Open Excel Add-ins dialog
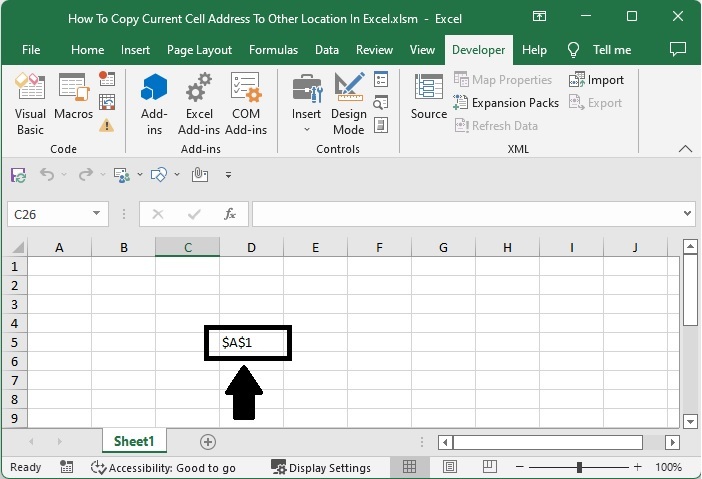 (199, 105)
